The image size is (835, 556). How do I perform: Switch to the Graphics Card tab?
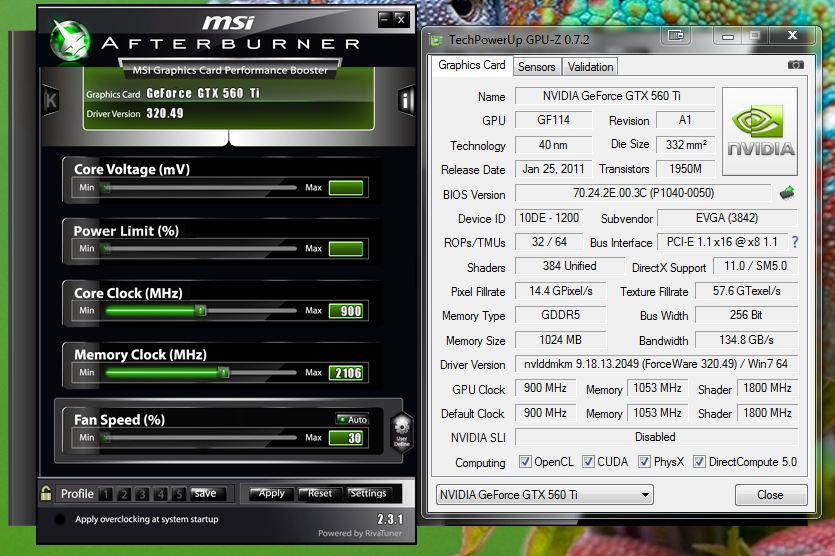[472, 66]
